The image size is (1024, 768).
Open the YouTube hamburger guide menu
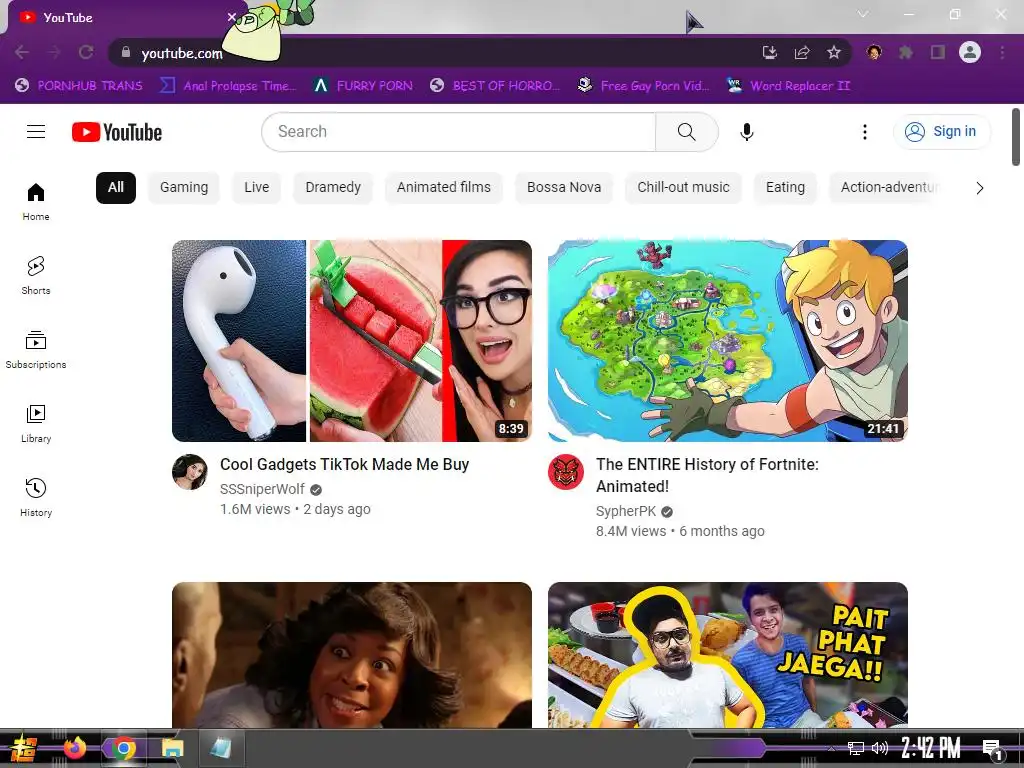[36, 132]
